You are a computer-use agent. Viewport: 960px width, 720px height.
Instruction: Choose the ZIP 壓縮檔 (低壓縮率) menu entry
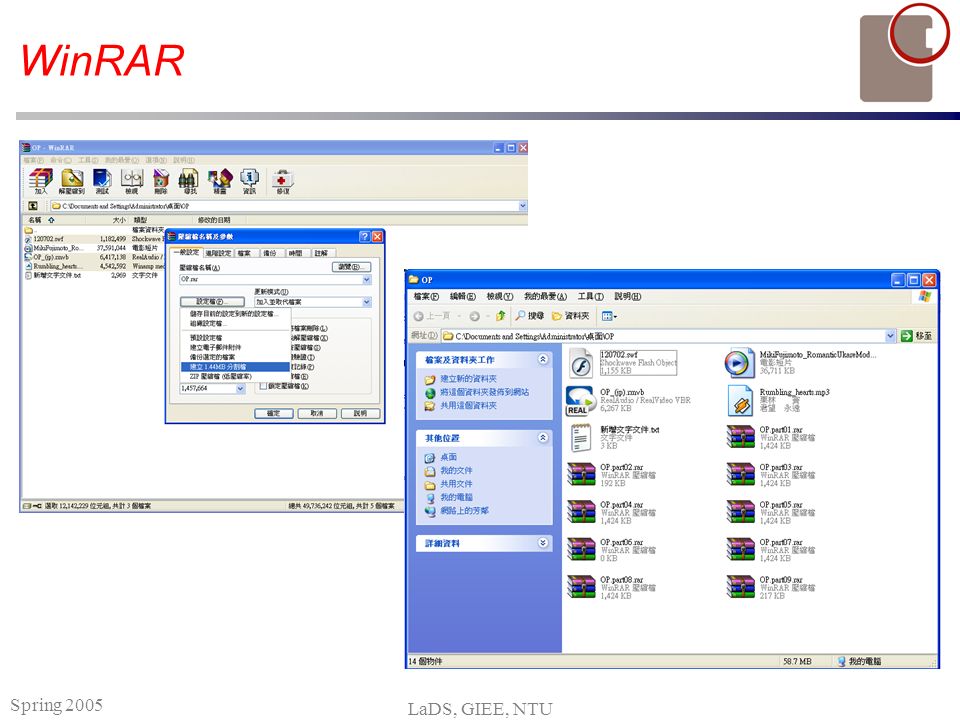(235, 377)
